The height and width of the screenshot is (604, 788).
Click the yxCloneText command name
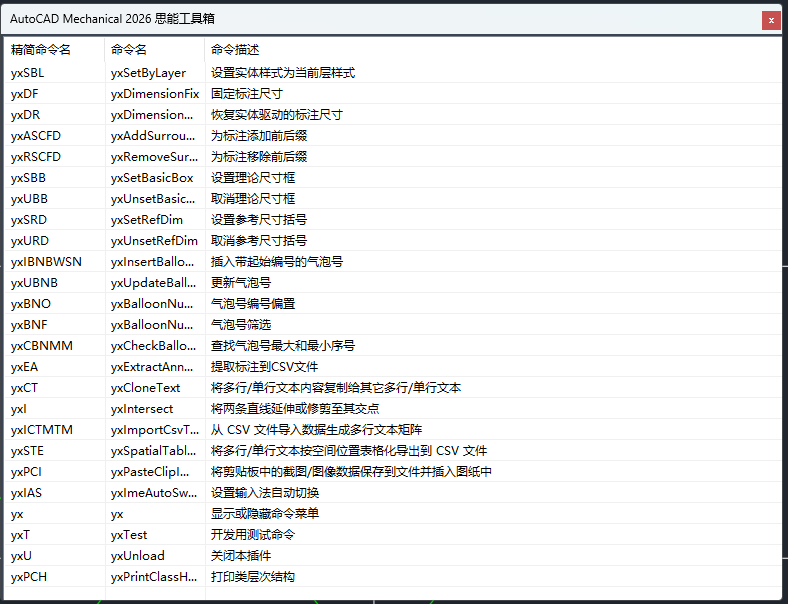pyautogui.click(x=145, y=388)
